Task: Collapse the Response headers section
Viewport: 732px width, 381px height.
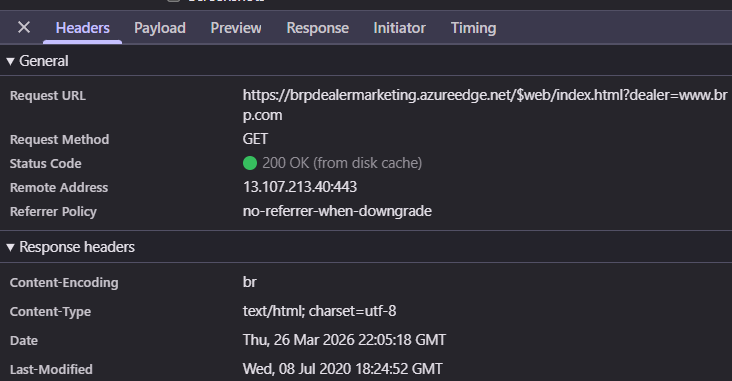Action: pos(10,247)
